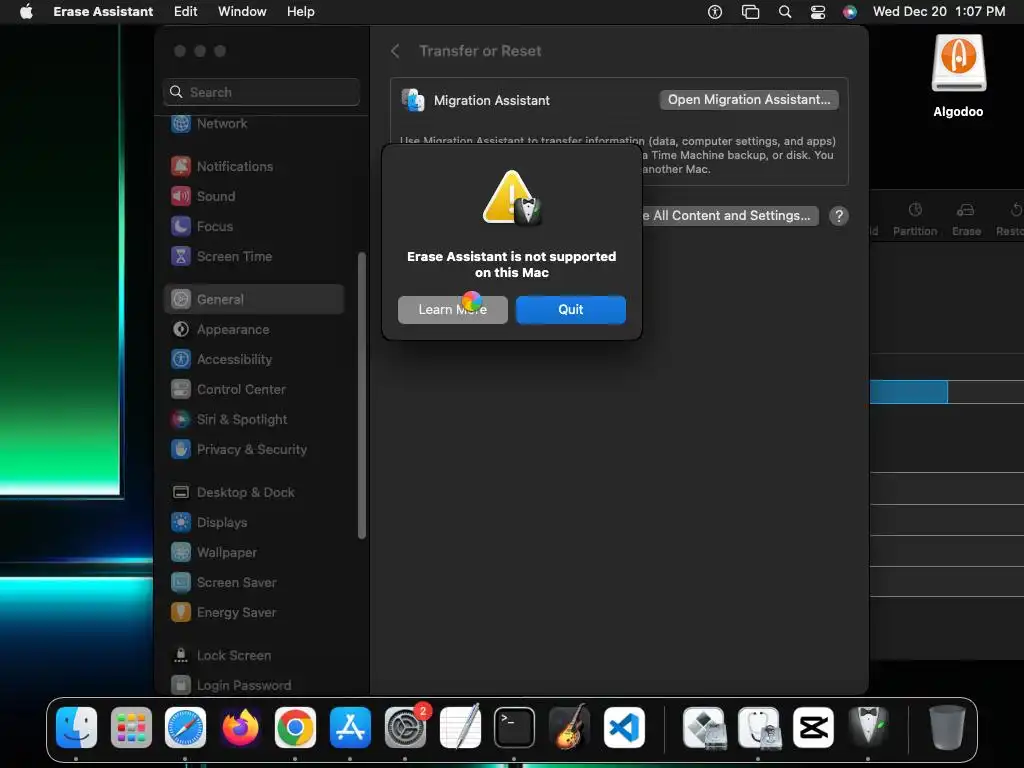Select Accessibility in the sidebar
The image size is (1024, 768).
(x=255, y=360)
